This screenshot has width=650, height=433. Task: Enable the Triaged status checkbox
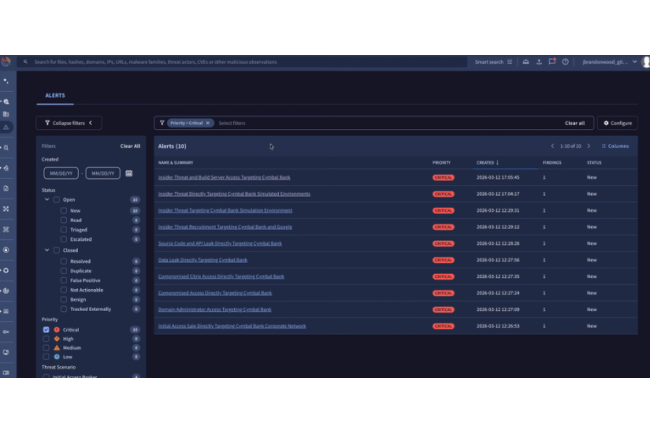(64, 229)
